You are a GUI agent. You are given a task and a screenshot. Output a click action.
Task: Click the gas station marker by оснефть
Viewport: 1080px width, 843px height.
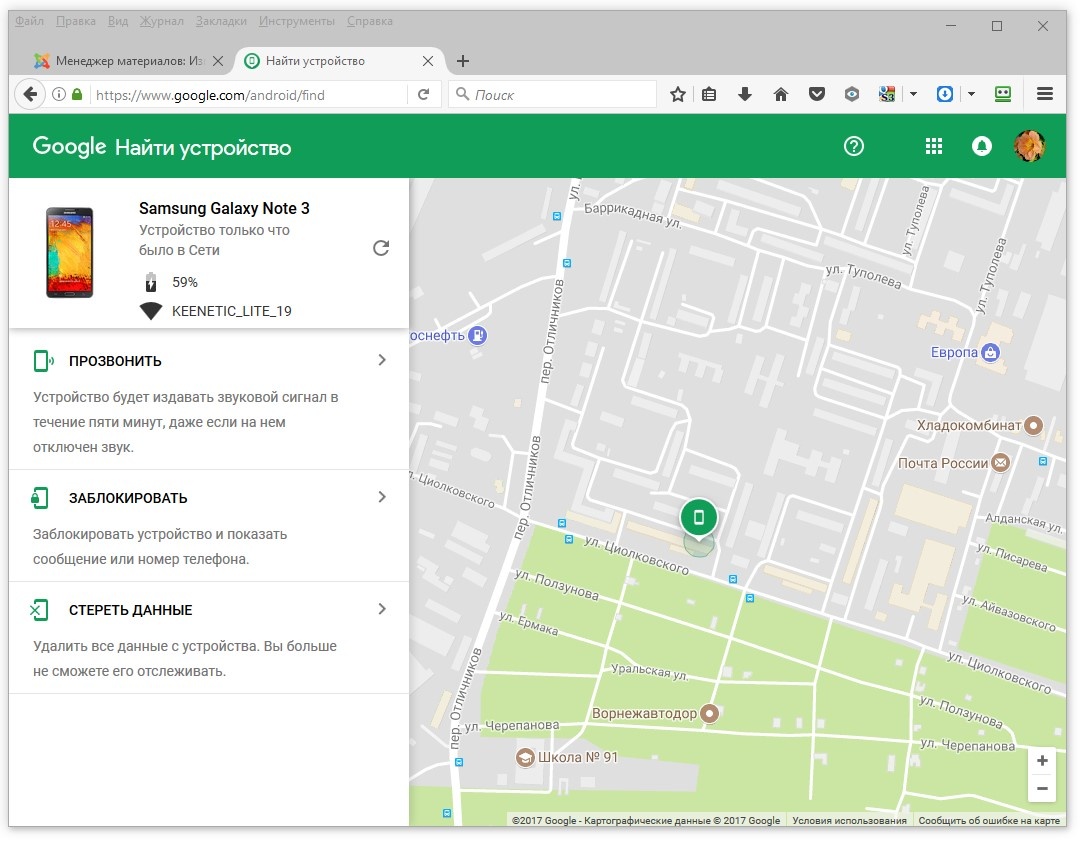(477, 335)
